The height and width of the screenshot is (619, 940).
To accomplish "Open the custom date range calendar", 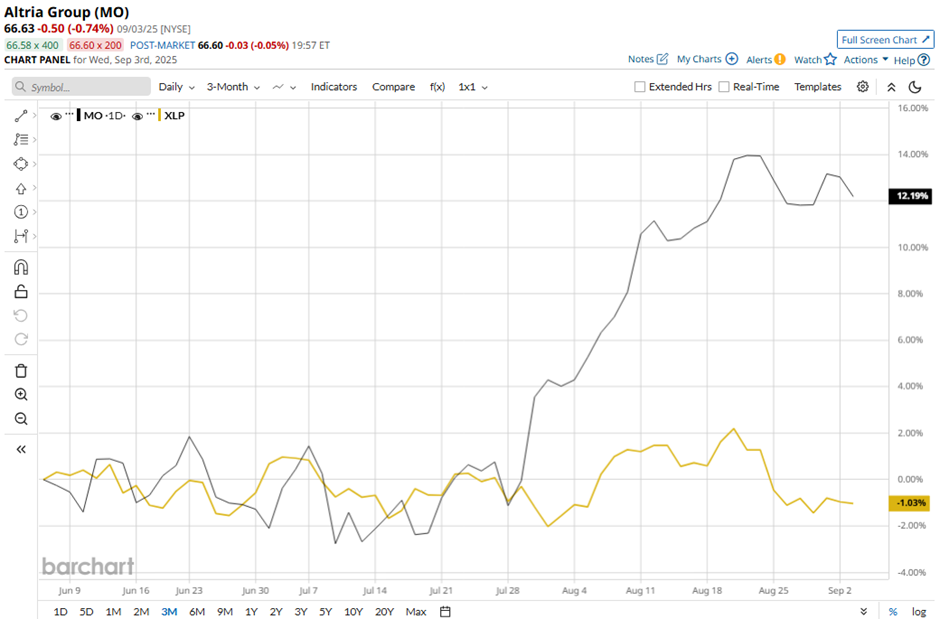I will (x=445, y=611).
